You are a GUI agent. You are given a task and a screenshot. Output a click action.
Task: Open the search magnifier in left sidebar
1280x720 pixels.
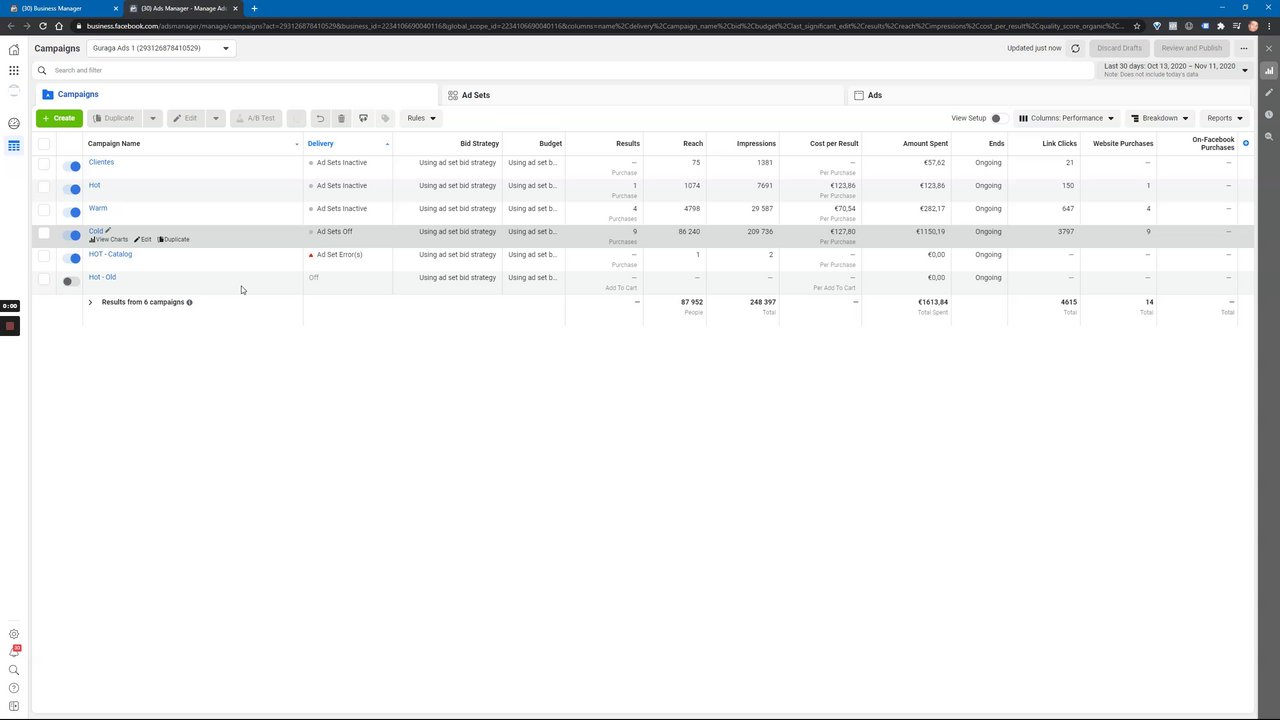[x=14, y=670]
